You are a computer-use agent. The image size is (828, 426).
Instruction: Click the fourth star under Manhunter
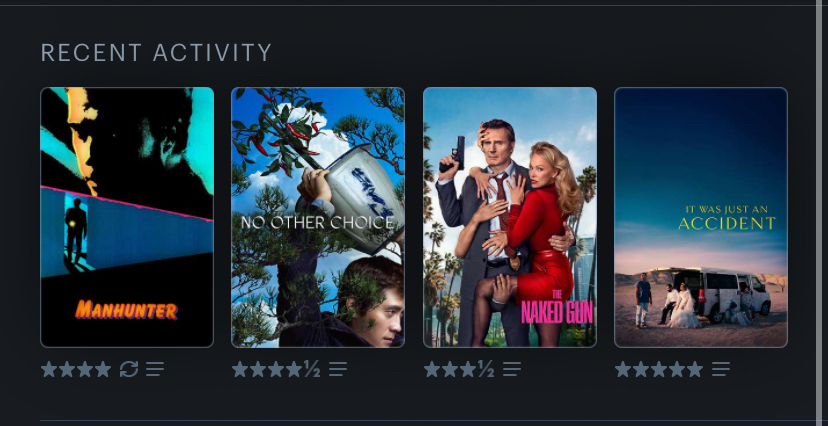[x=103, y=369]
